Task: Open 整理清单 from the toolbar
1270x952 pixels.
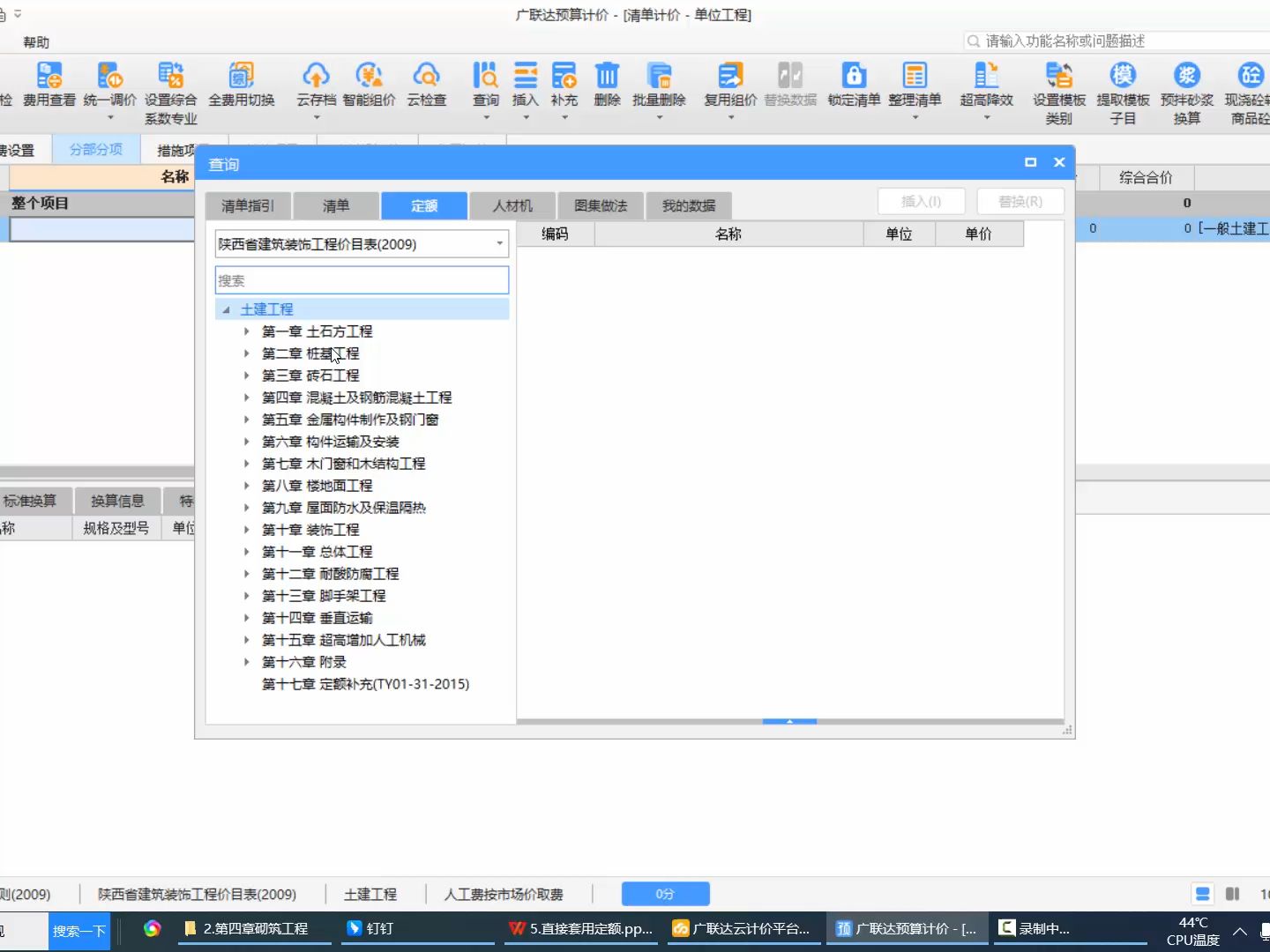Action: (x=915, y=86)
